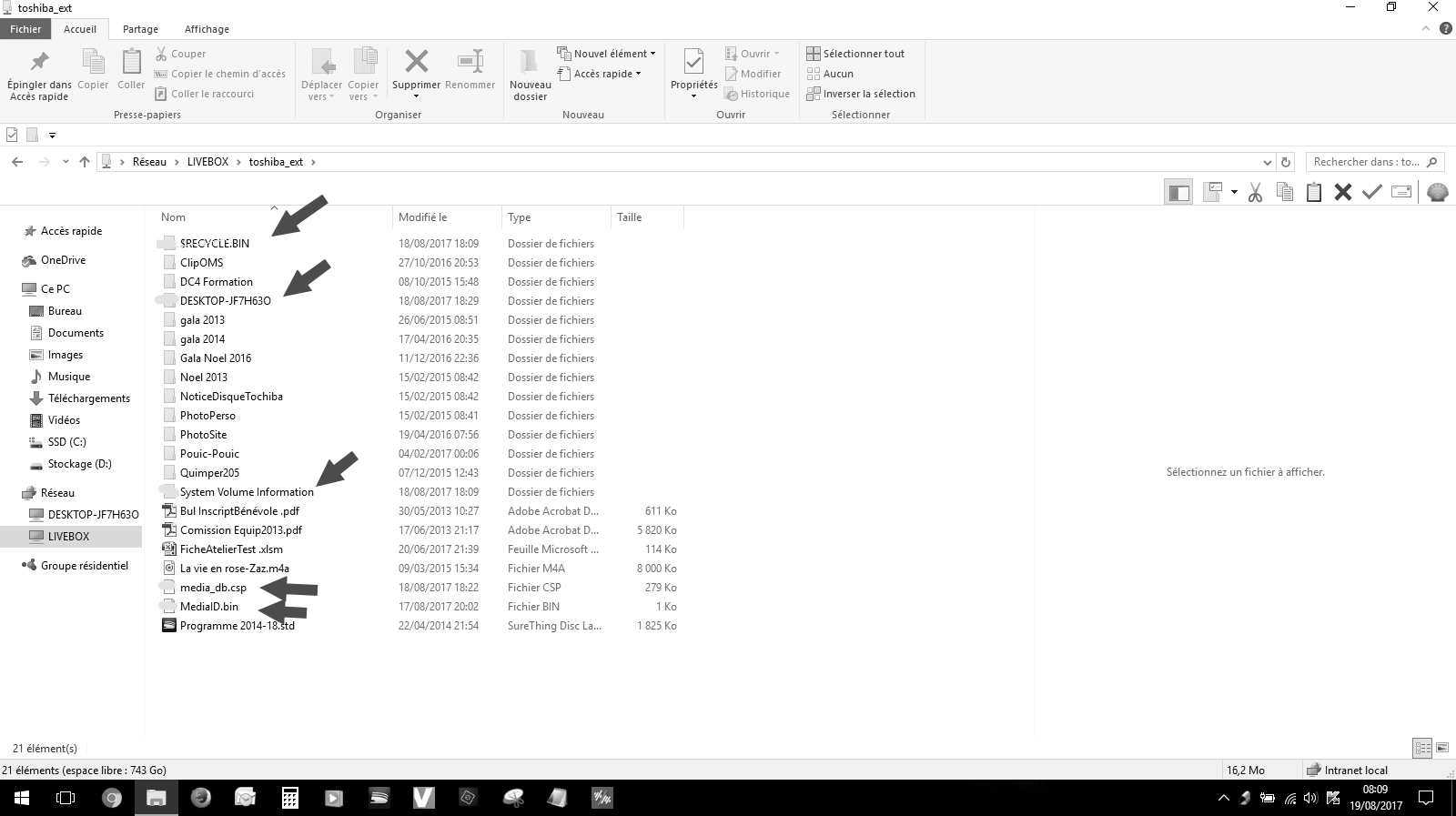Viewport: 1456px width, 816px height.
Task: Click the clipboard paste icon in shell toolbar
Action: pyautogui.click(x=1314, y=192)
